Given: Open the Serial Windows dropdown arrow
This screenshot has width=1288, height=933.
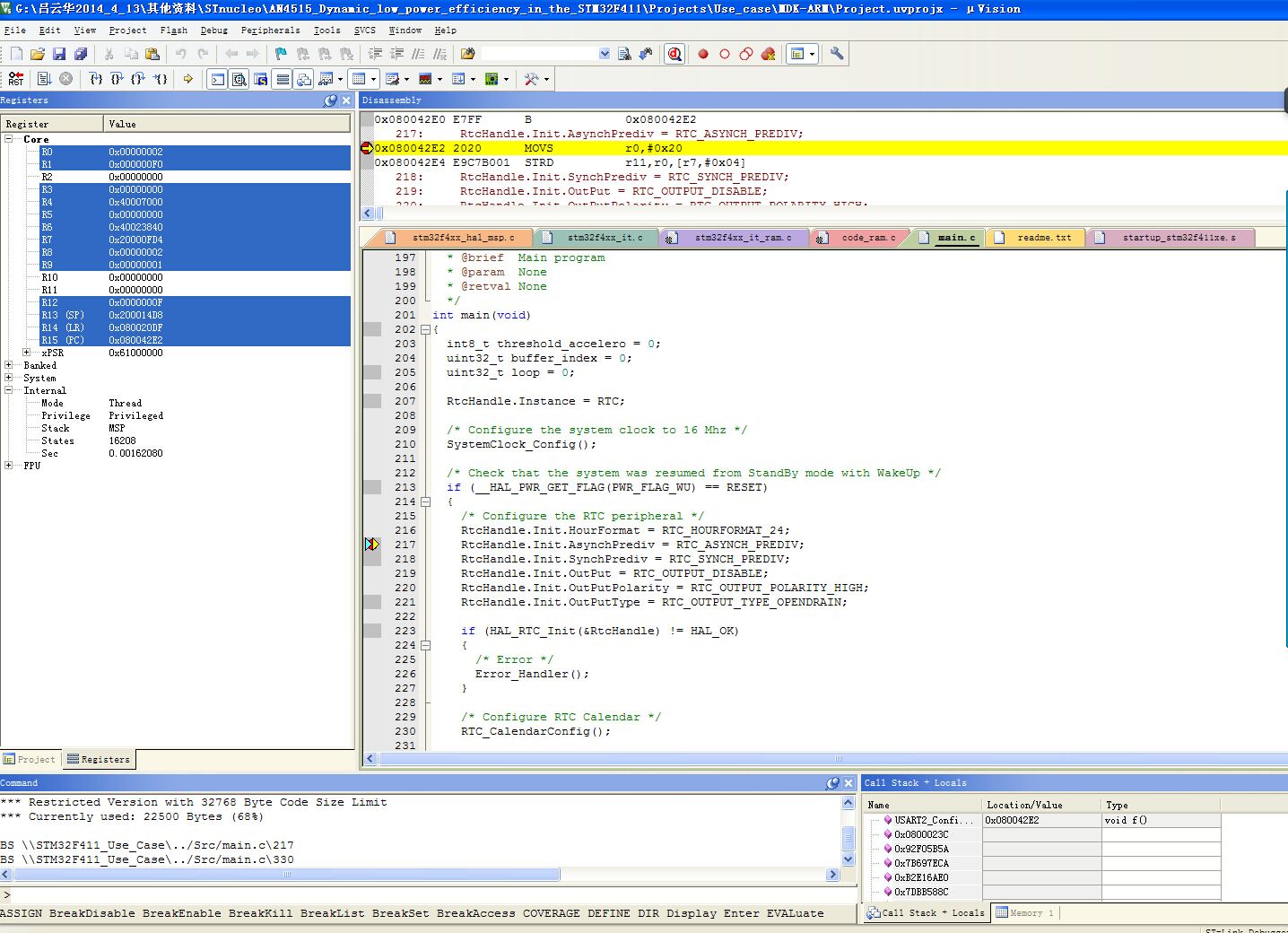Looking at the screenshot, I should pyautogui.click(x=406, y=79).
